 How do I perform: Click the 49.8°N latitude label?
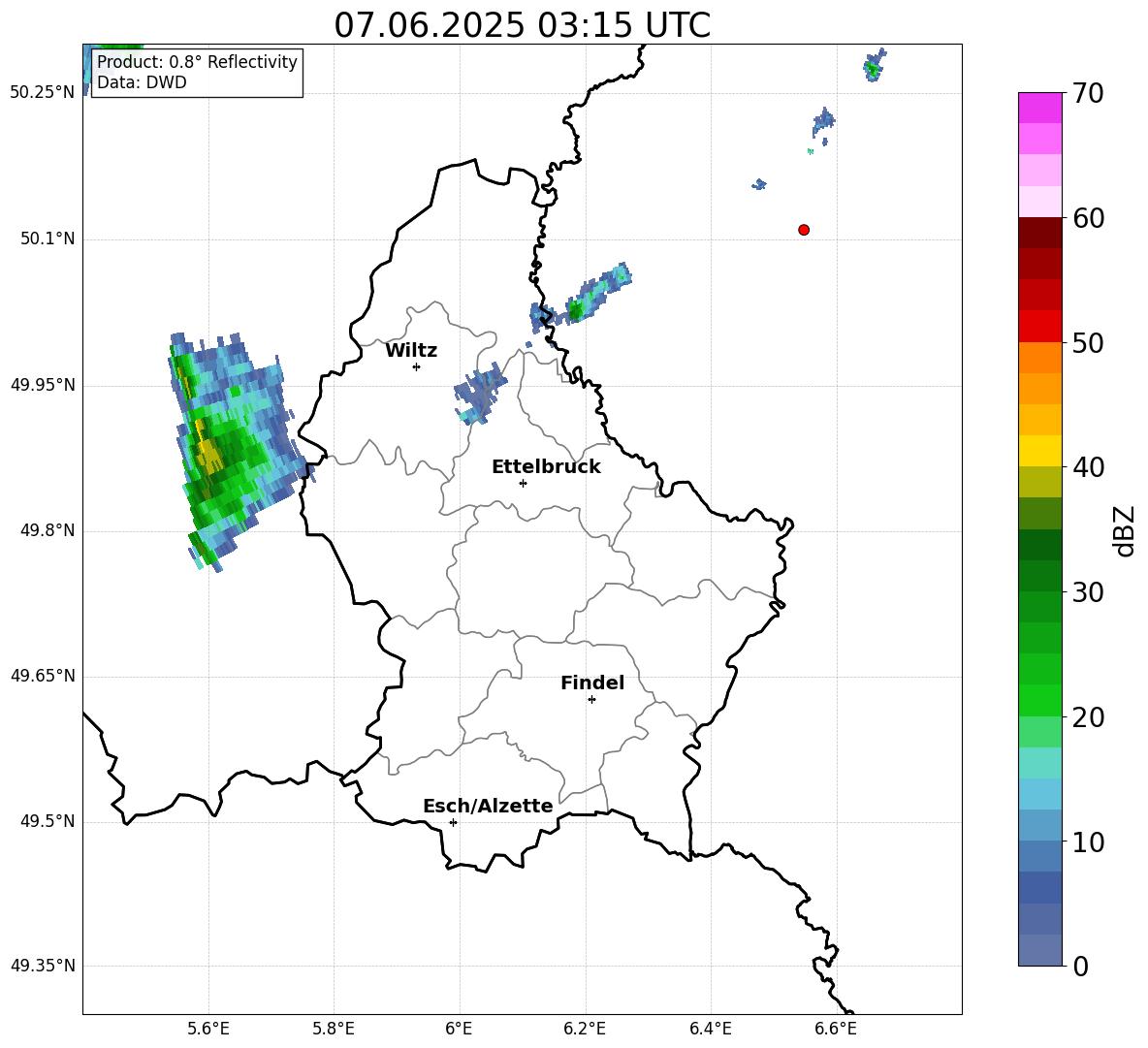48,530
